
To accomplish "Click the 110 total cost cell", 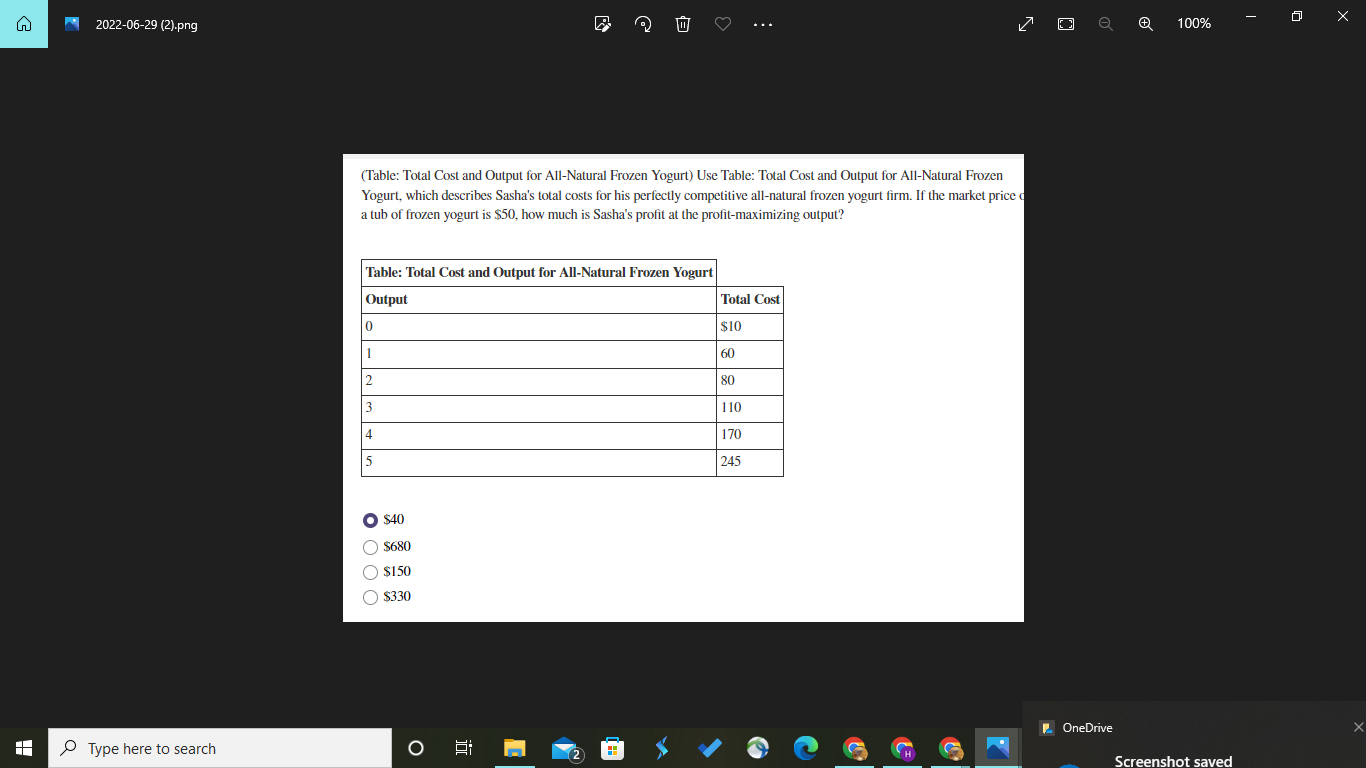I will [x=750, y=408].
